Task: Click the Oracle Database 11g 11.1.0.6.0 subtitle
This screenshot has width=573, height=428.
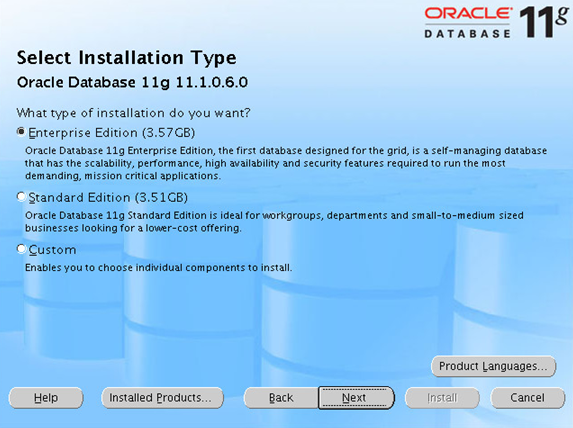Action: 132,83
